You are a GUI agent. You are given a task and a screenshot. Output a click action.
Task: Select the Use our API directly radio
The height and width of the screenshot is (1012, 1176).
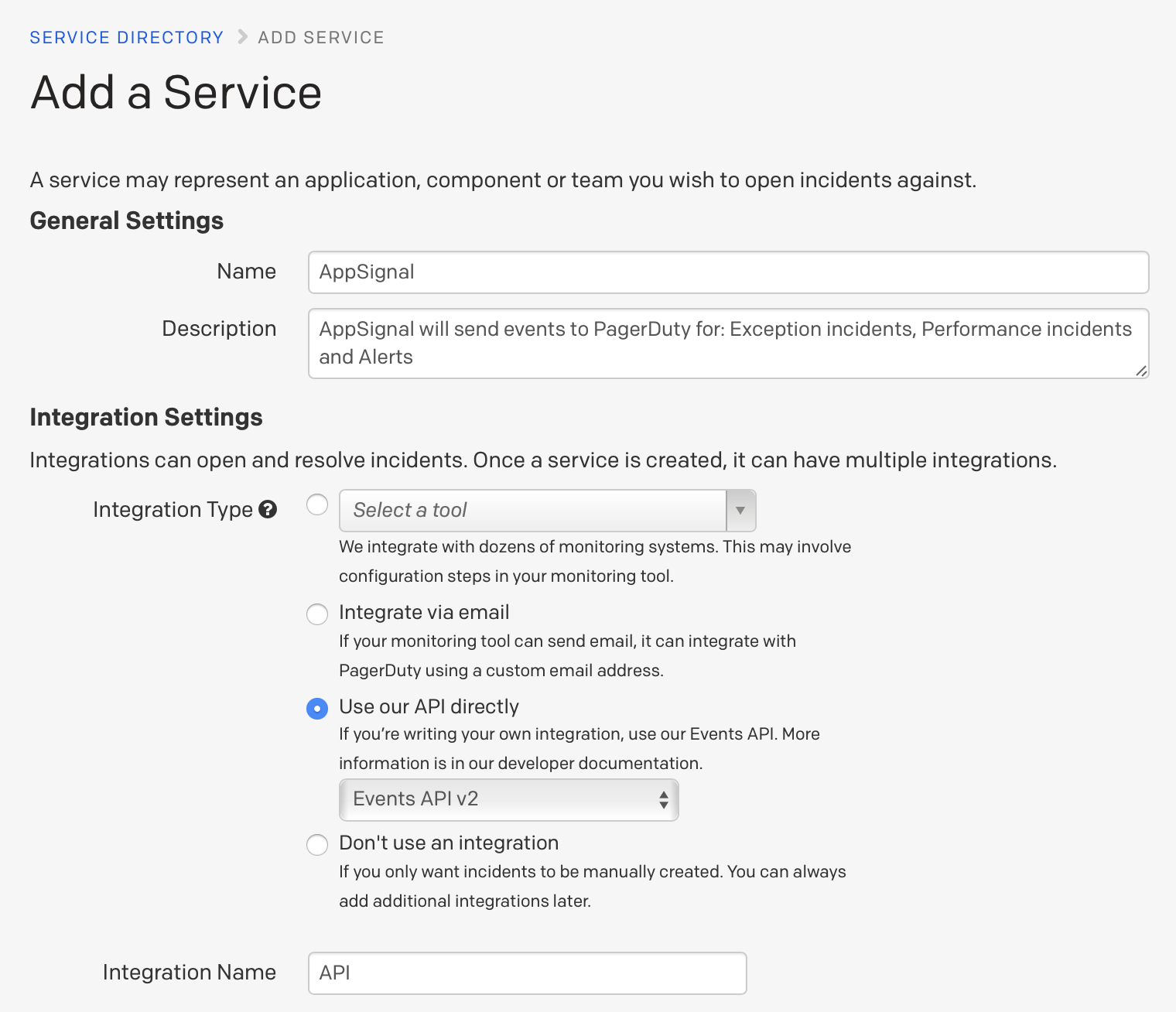pyautogui.click(x=317, y=708)
